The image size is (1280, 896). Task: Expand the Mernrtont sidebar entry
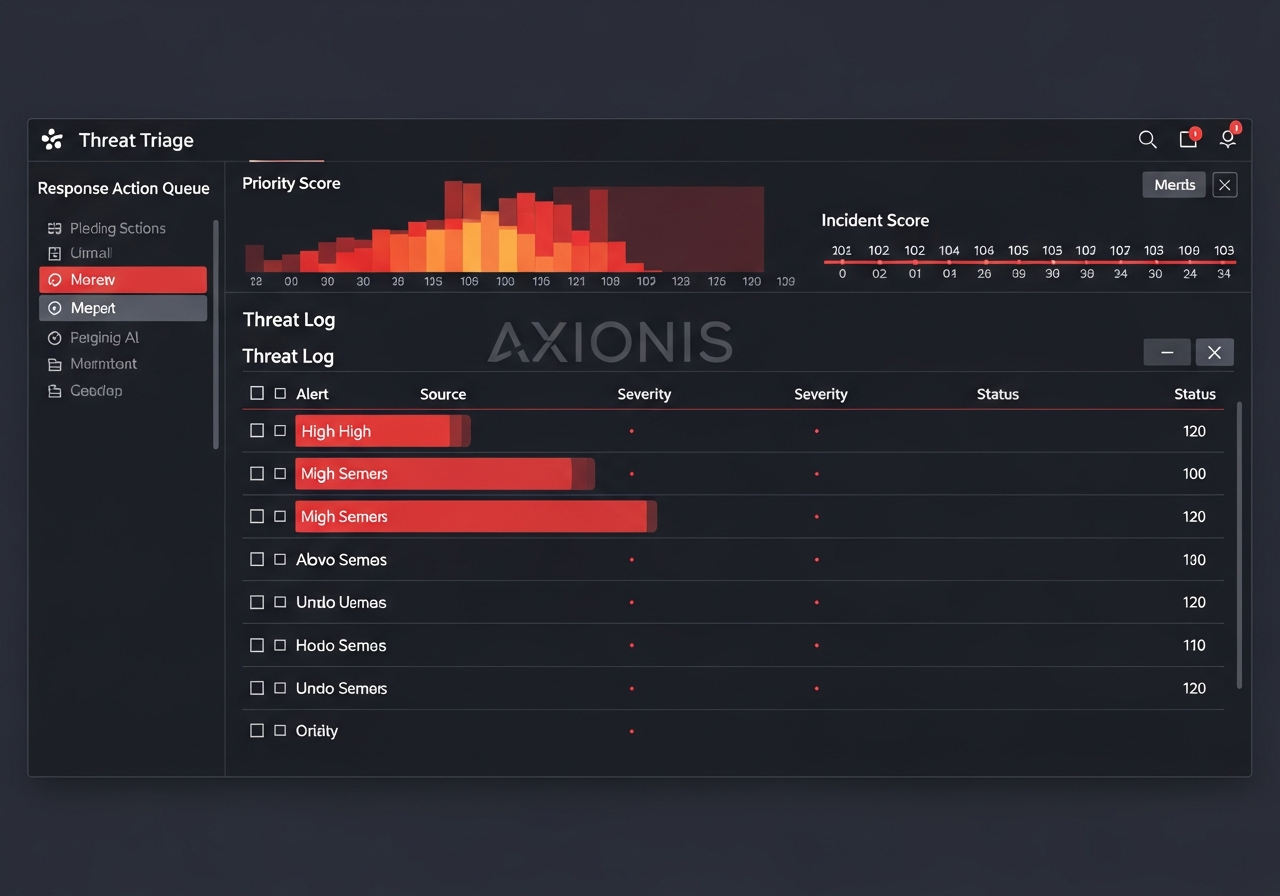click(103, 363)
